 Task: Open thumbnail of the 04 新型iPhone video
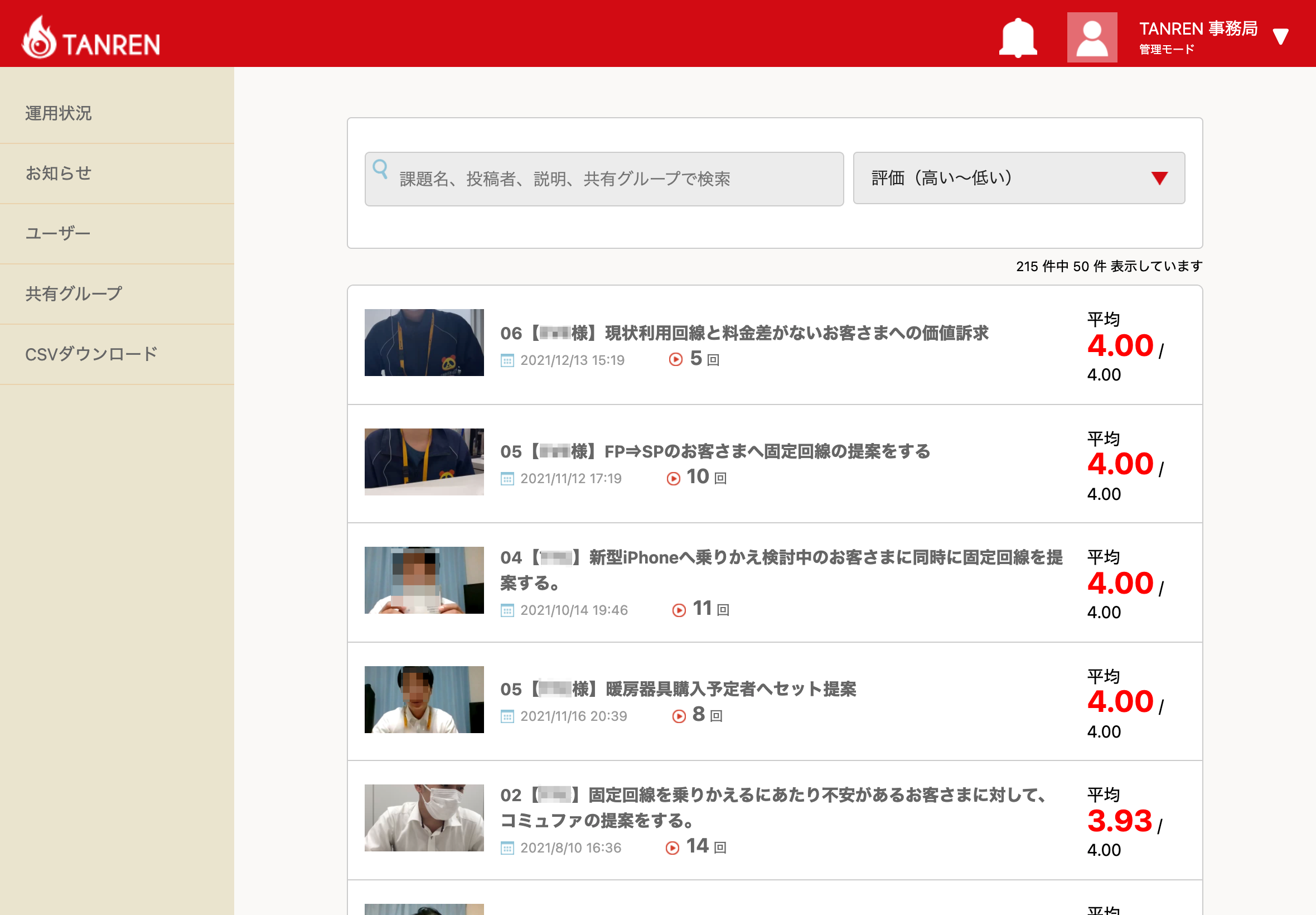tap(424, 580)
